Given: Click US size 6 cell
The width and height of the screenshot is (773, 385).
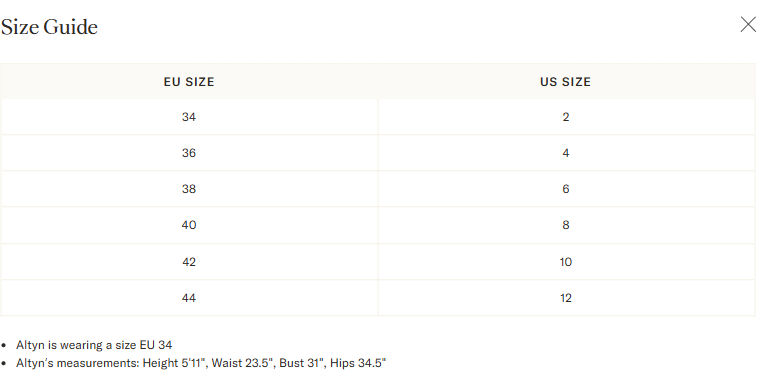Looking at the screenshot, I should coord(566,189).
